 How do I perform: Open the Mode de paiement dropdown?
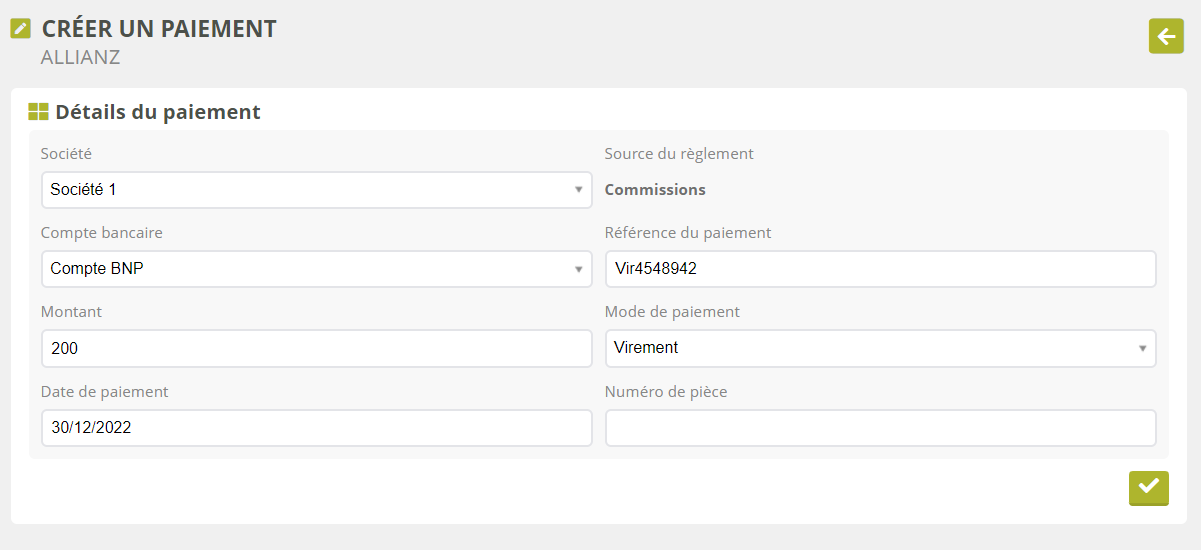click(x=880, y=348)
